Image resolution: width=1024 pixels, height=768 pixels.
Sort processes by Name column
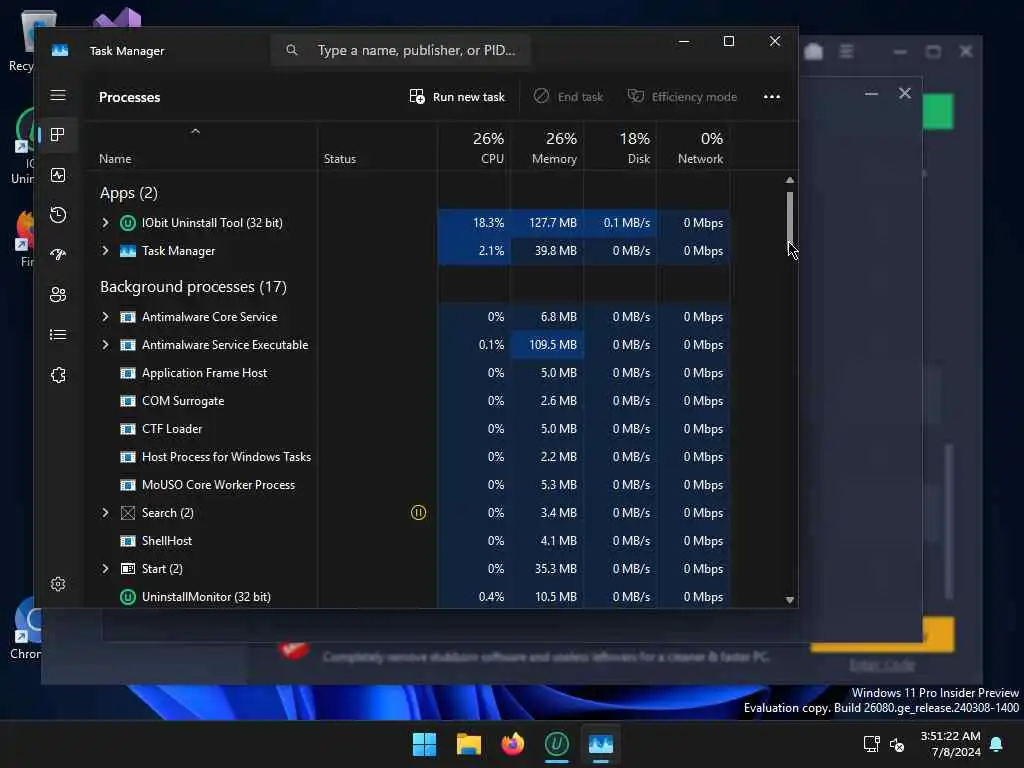point(115,159)
